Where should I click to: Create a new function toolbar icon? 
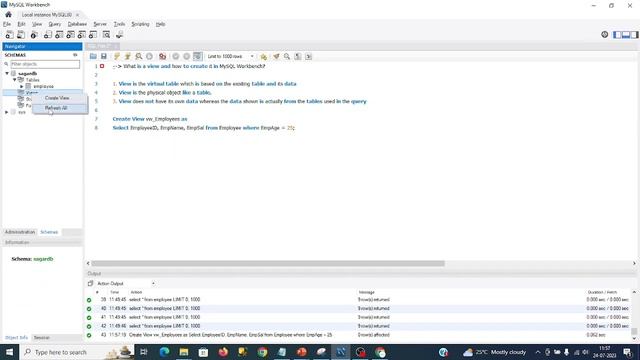tap(93, 35)
